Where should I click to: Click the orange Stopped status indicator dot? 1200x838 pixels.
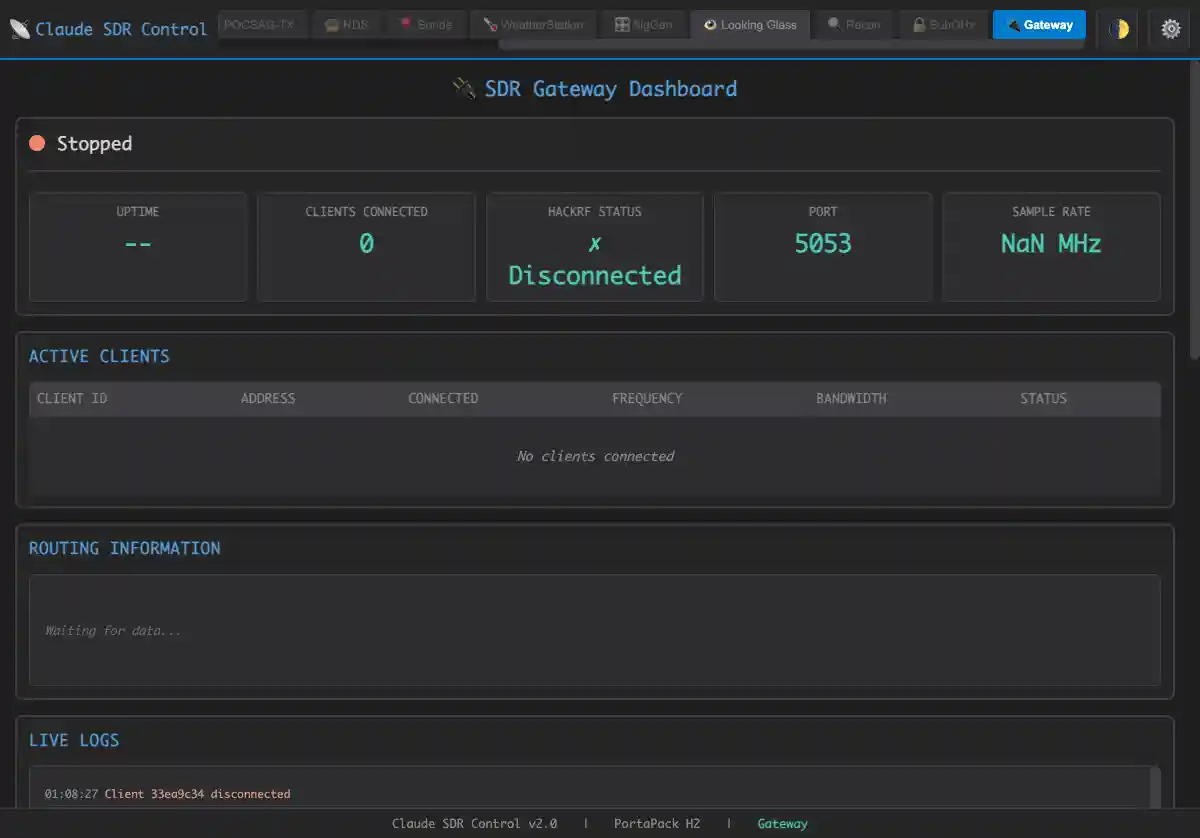coord(37,143)
